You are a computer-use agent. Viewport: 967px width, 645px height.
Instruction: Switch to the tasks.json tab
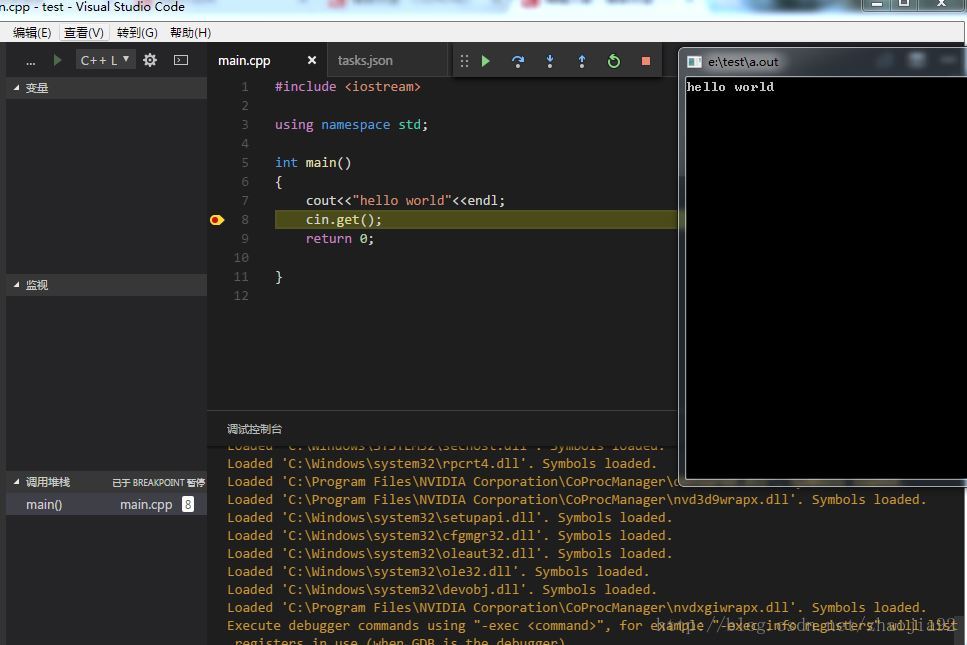click(x=365, y=61)
